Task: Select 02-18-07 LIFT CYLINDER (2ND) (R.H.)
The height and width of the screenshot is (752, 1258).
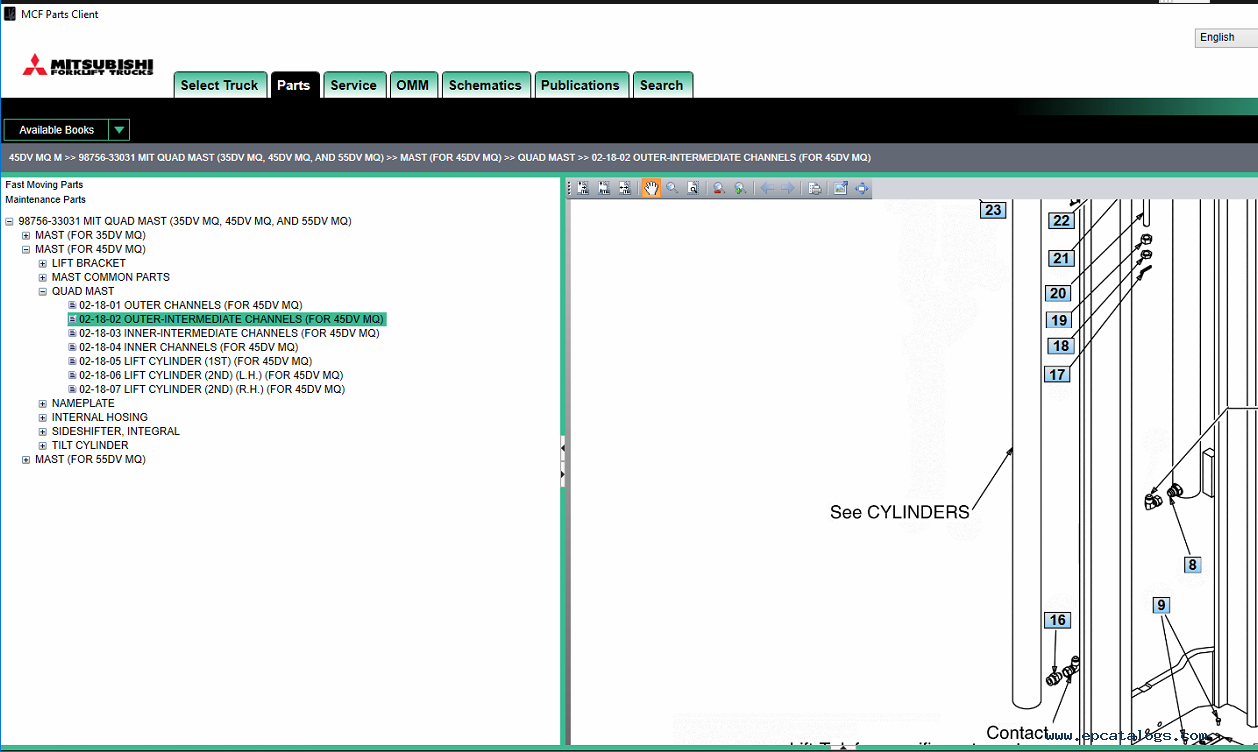Action: (213, 389)
